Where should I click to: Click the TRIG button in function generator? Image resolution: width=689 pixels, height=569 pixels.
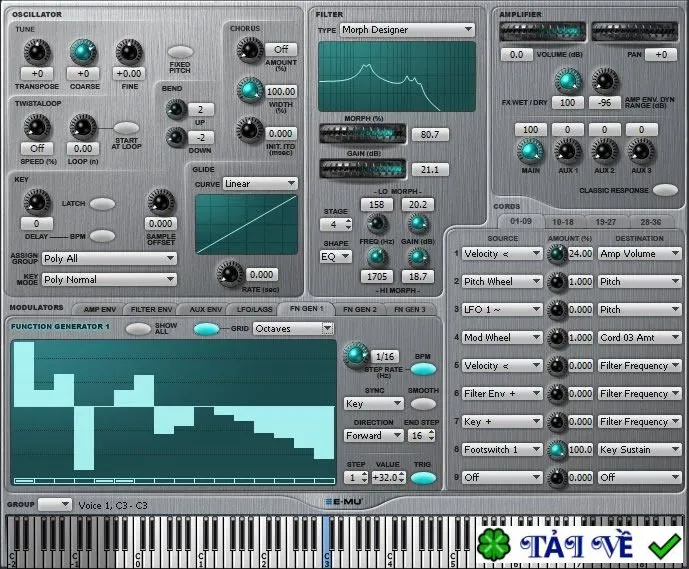tap(424, 478)
